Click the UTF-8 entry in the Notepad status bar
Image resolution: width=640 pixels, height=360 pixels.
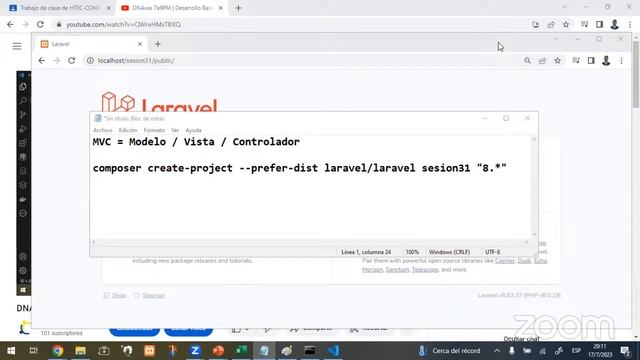[492, 252]
